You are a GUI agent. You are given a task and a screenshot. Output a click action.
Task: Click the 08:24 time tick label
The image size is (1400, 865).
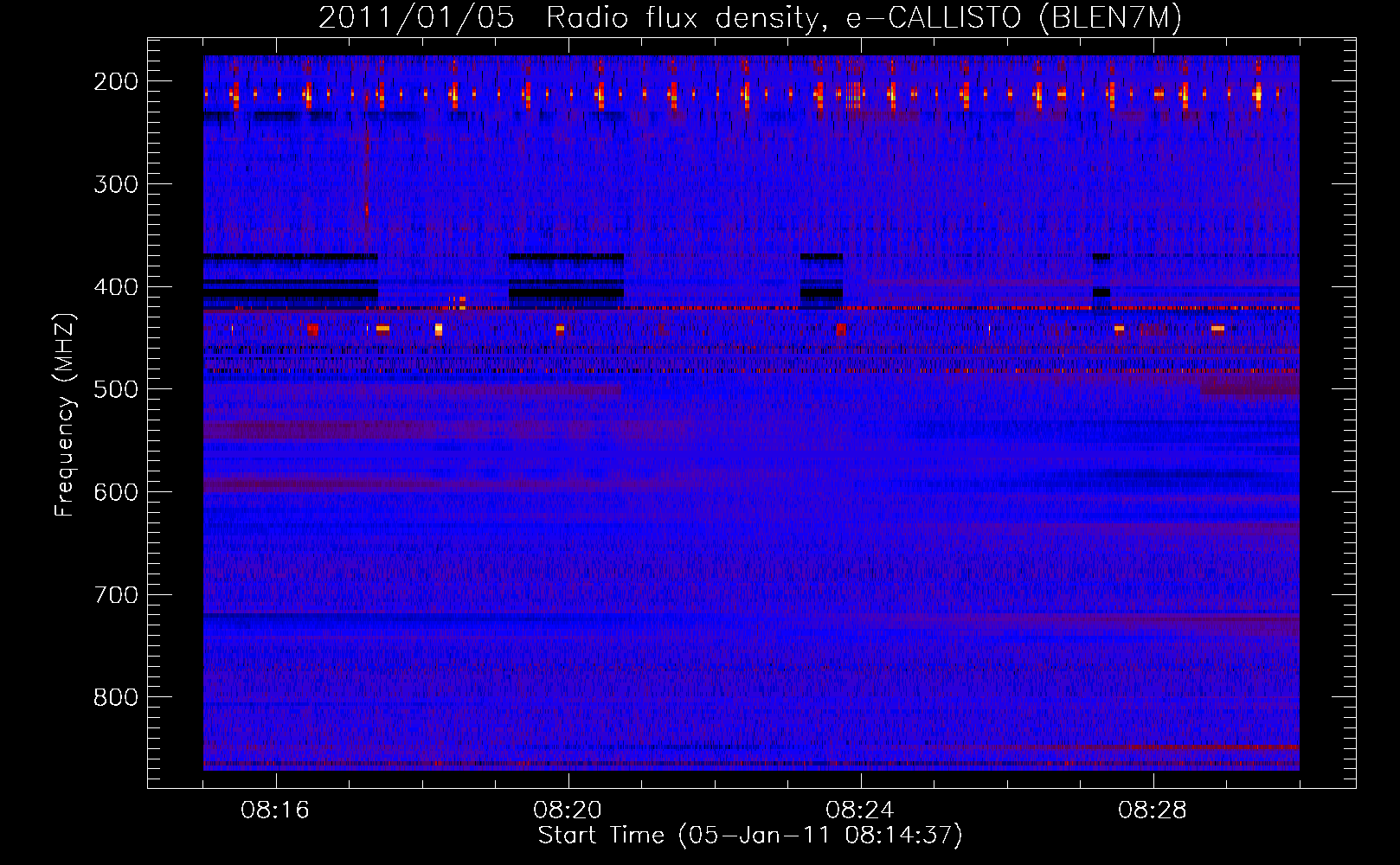click(x=860, y=811)
